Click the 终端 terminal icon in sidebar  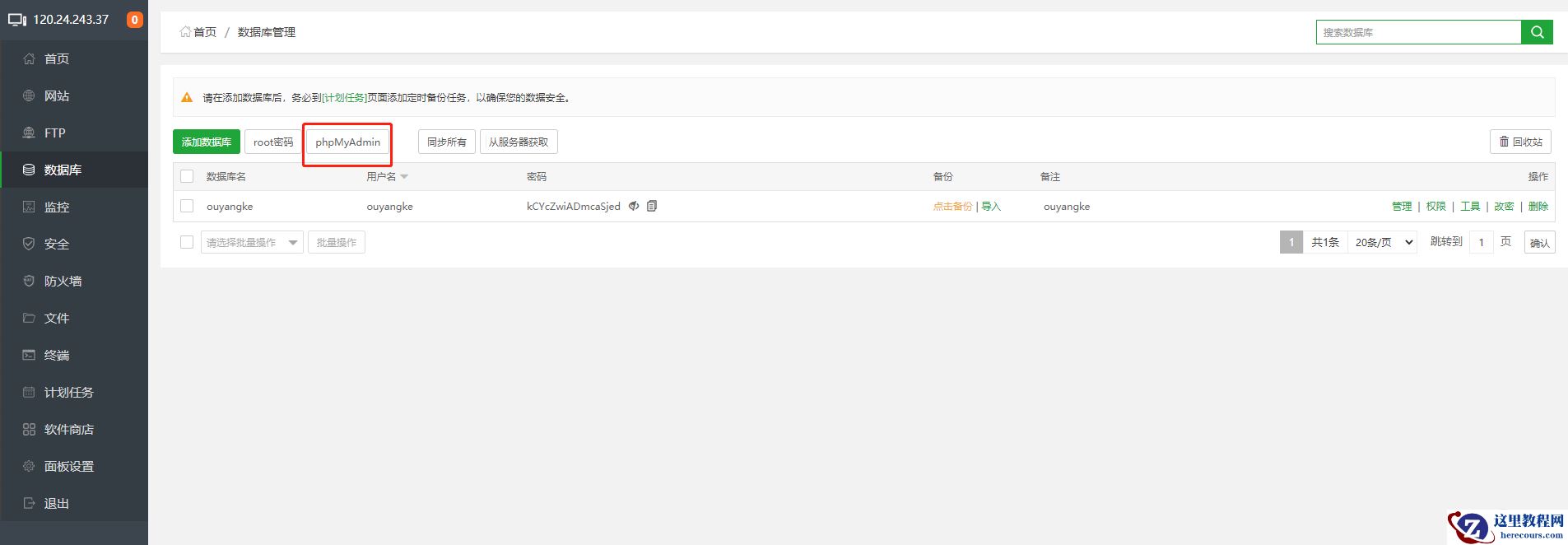[29, 355]
